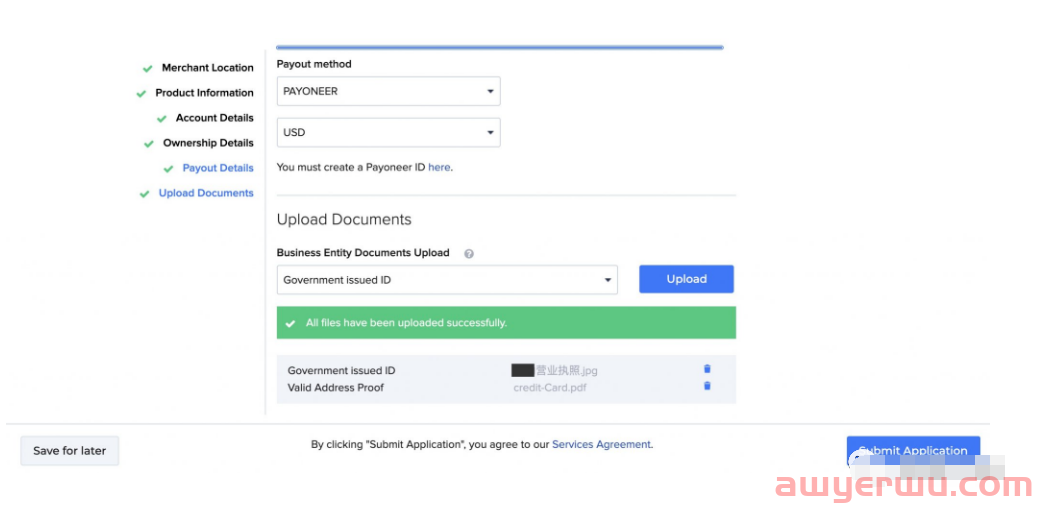Click the checkmark icon beside Ownership Details

click(149, 144)
